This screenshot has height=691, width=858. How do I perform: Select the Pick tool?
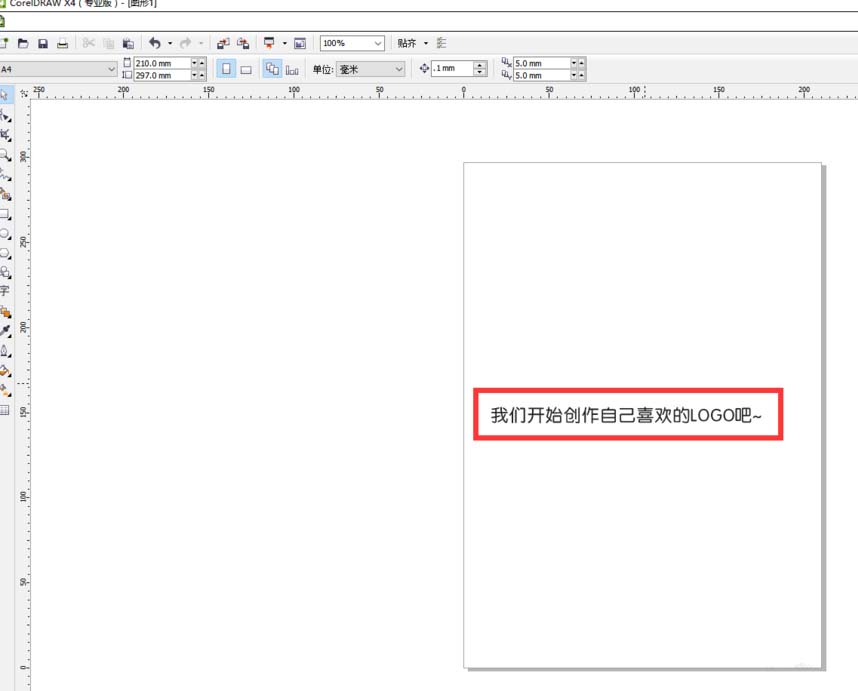(x=7, y=96)
